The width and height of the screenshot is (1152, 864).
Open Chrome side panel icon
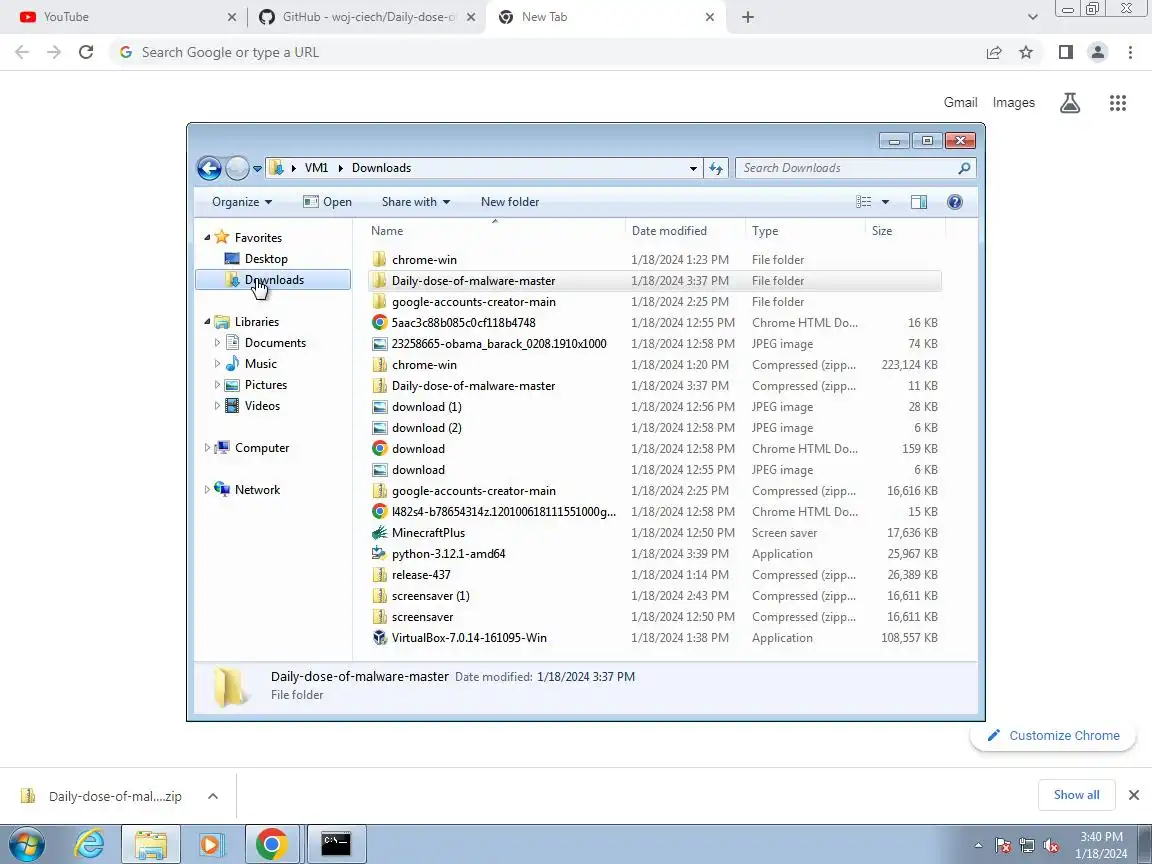[x=1065, y=52]
